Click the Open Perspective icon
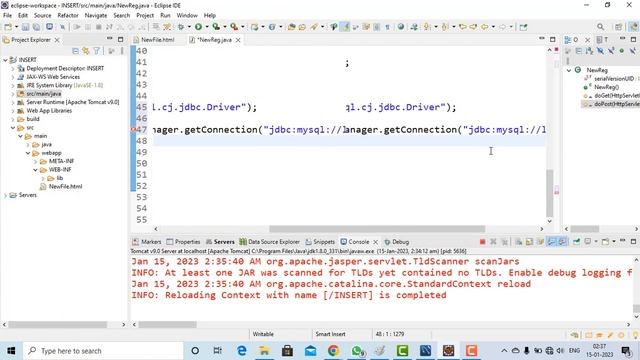This screenshot has width=640, height=360. (619, 27)
